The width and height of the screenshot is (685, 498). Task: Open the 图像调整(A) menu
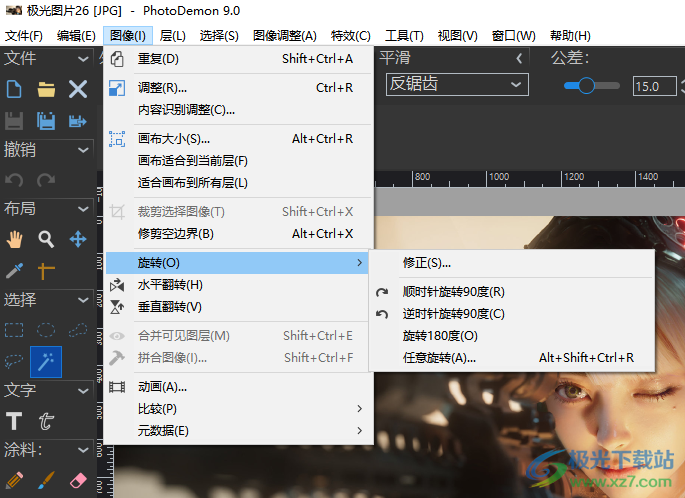[x=285, y=35]
